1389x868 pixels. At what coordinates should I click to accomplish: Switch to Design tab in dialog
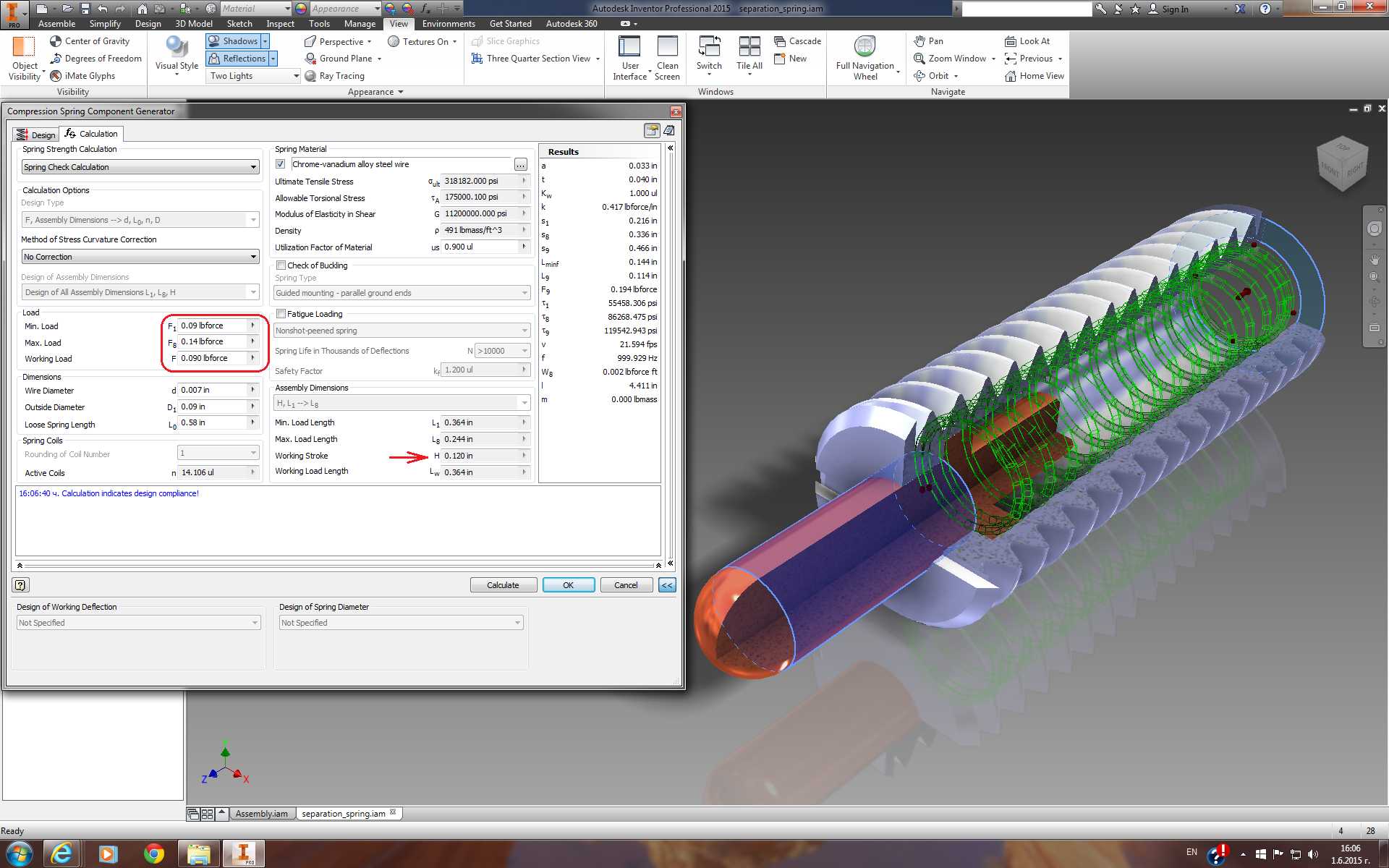36,135
